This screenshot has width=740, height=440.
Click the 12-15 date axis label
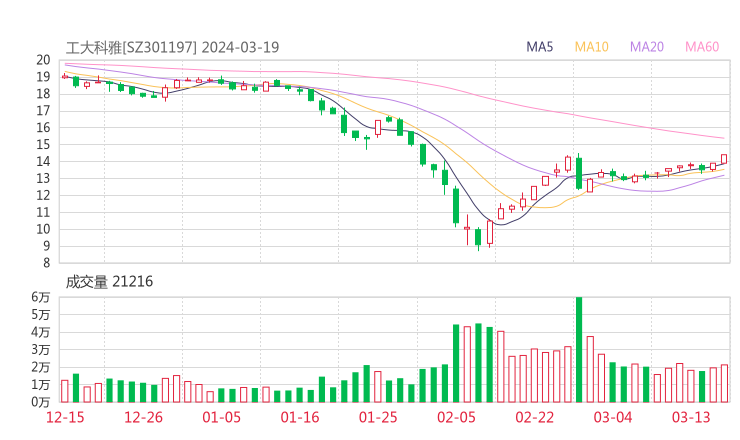pyautogui.click(x=65, y=417)
